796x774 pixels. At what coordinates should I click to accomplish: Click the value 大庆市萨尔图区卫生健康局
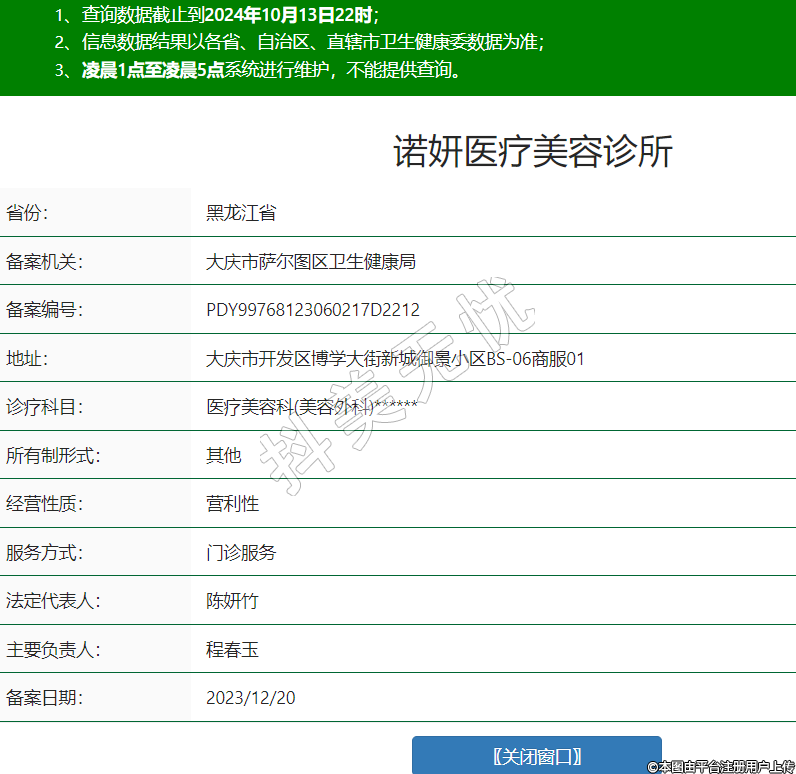point(310,262)
